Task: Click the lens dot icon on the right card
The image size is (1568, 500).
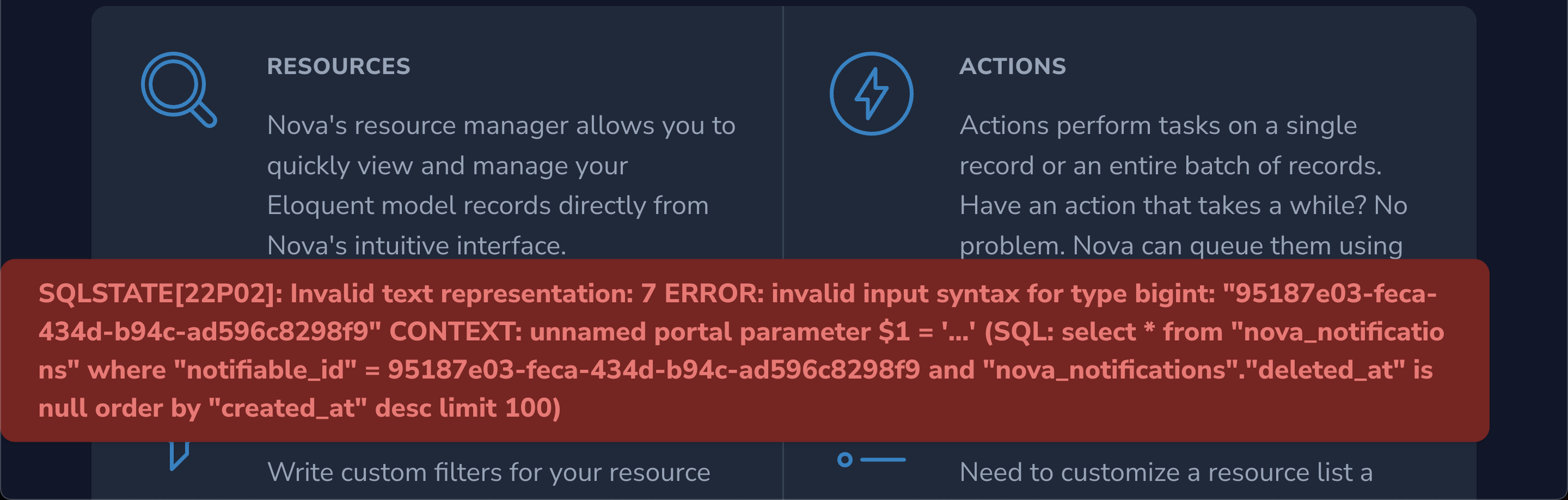Action: coord(846,461)
